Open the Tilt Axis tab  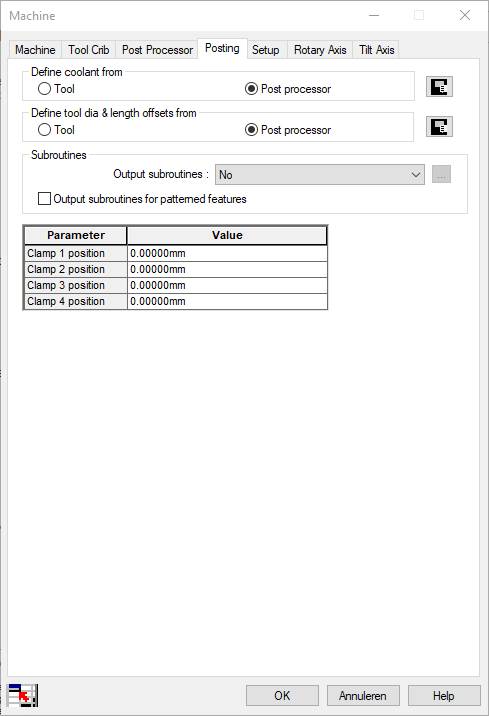[x=376, y=50]
